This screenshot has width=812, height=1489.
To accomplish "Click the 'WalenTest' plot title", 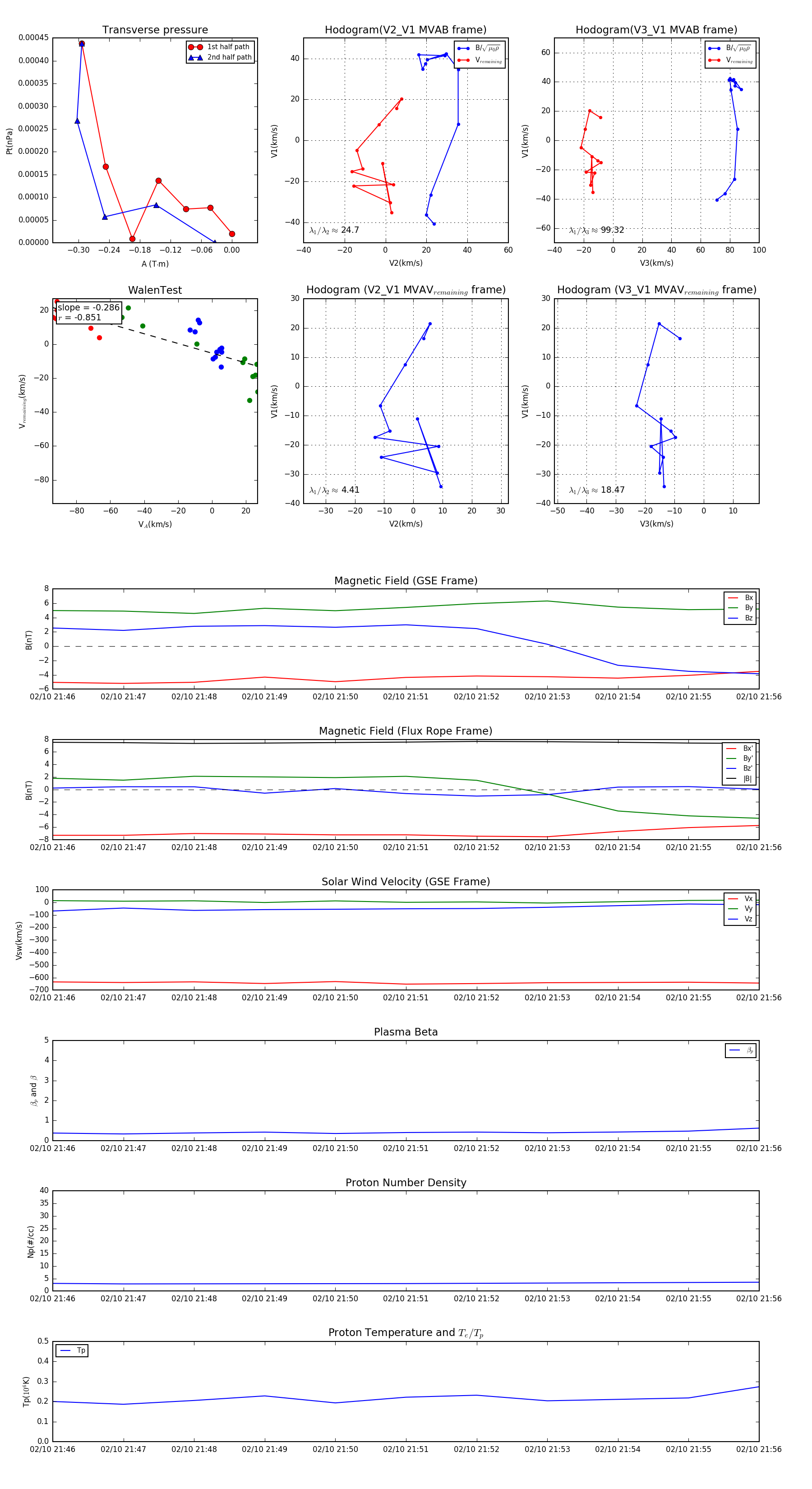I will pyautogui.click(x=155, y=290).
